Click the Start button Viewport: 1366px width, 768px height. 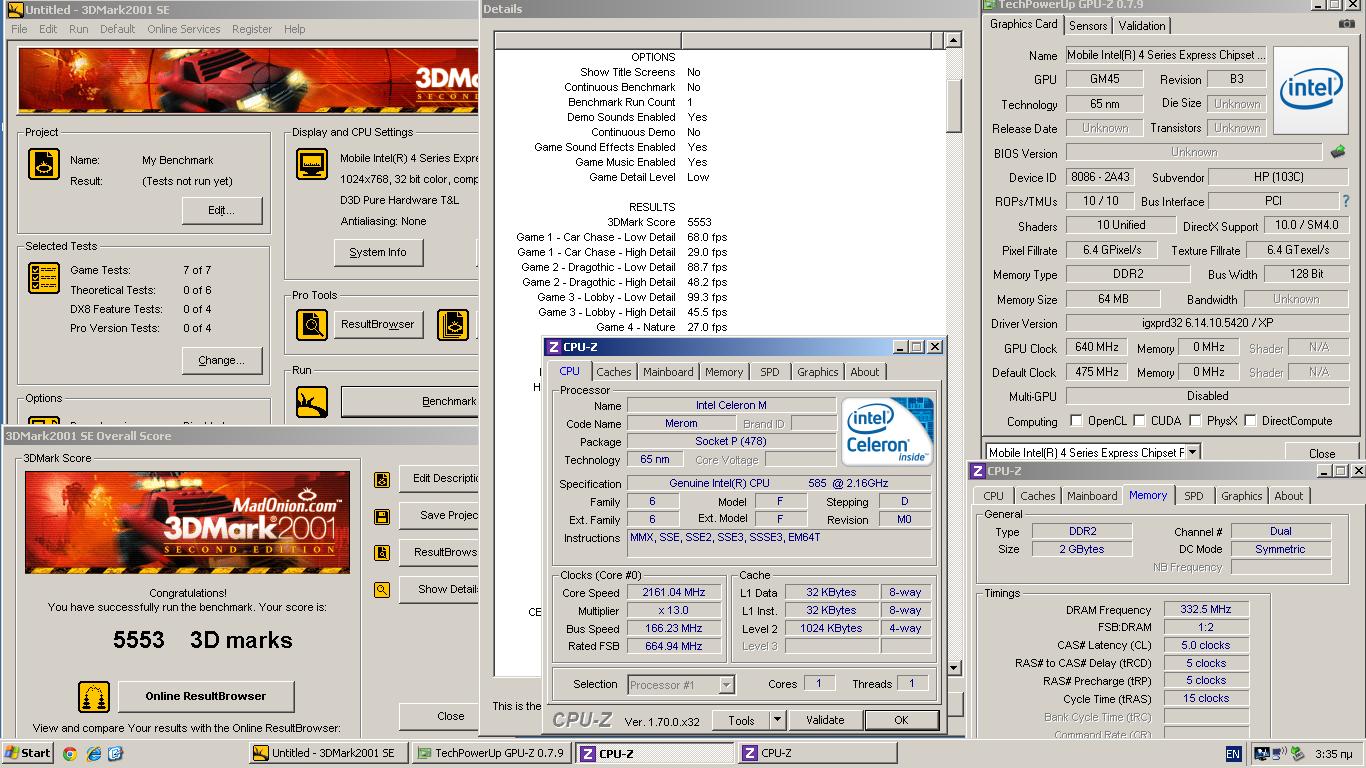tap(28, 753)
